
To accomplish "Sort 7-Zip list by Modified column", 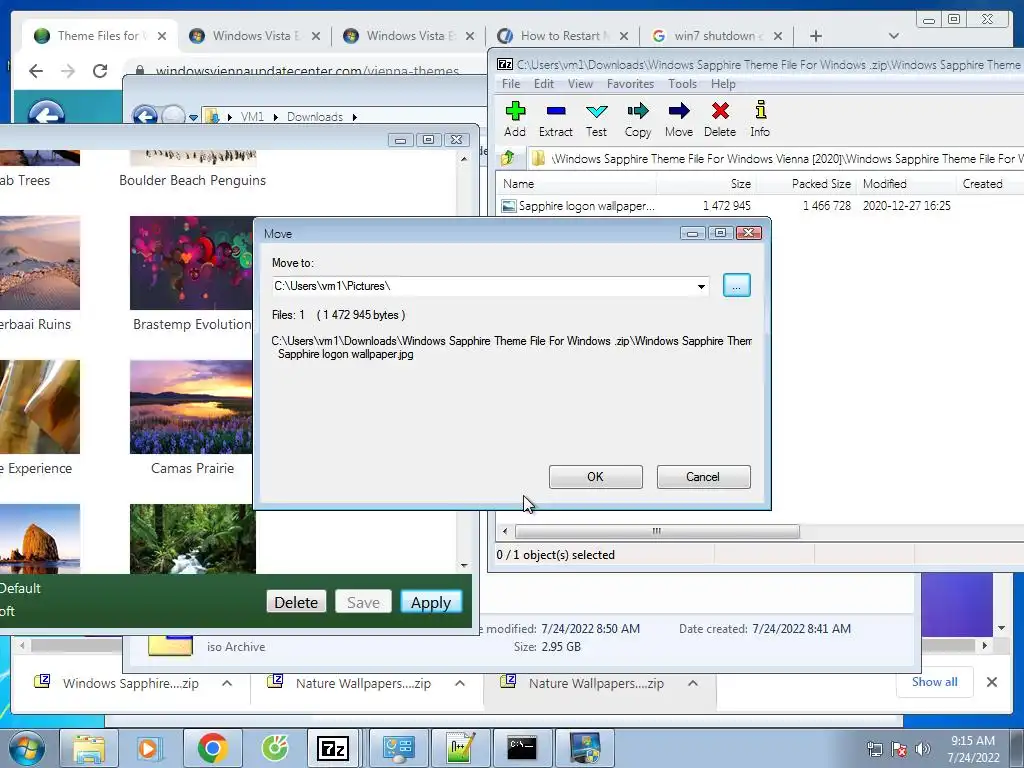I will [908, 184].
